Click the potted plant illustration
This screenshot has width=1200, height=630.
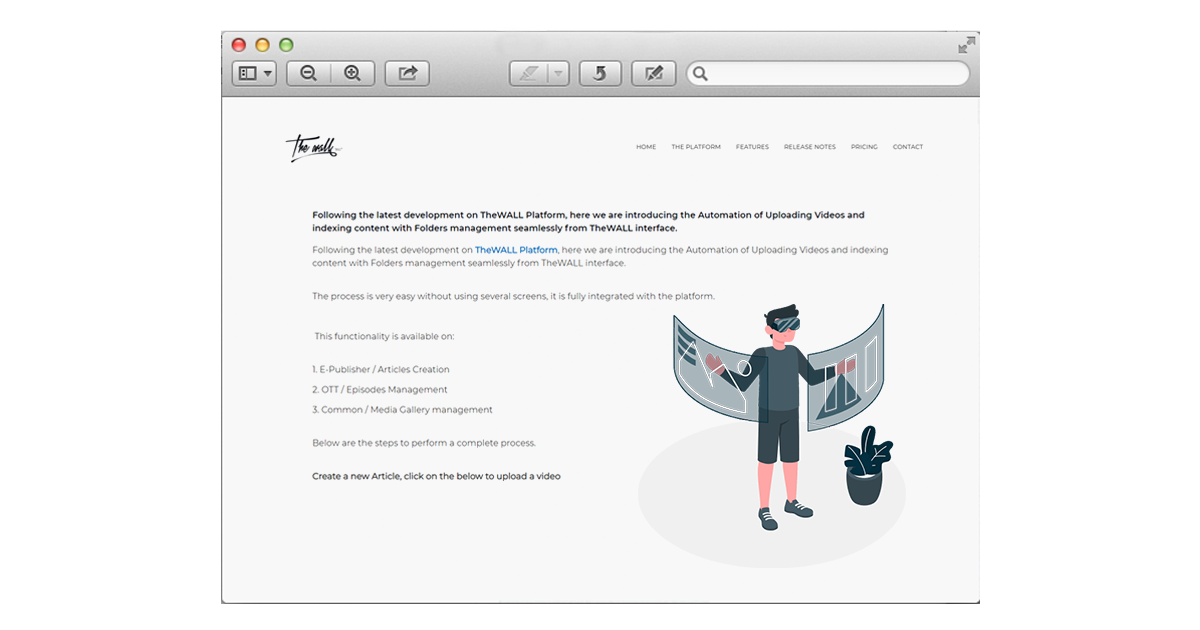[x=866, y=465]
